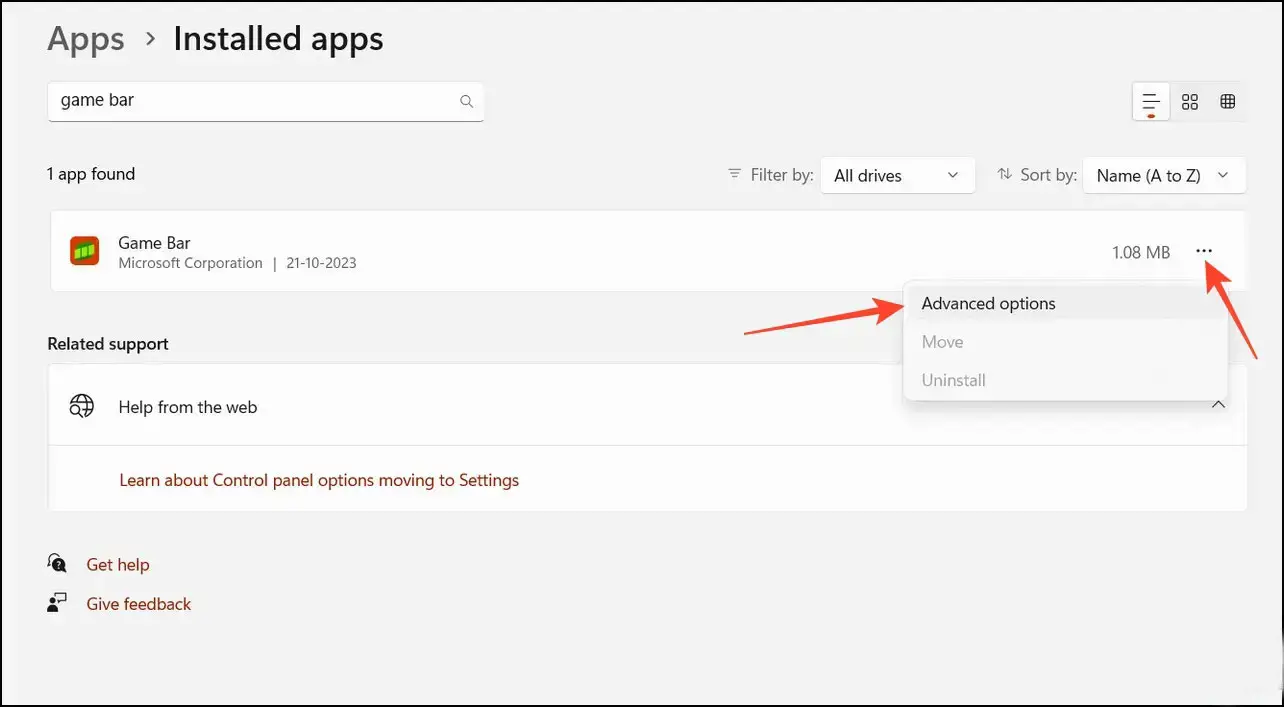Select Move in the context menu
The image size is (1284, 707).
[x=1065, y=342]
